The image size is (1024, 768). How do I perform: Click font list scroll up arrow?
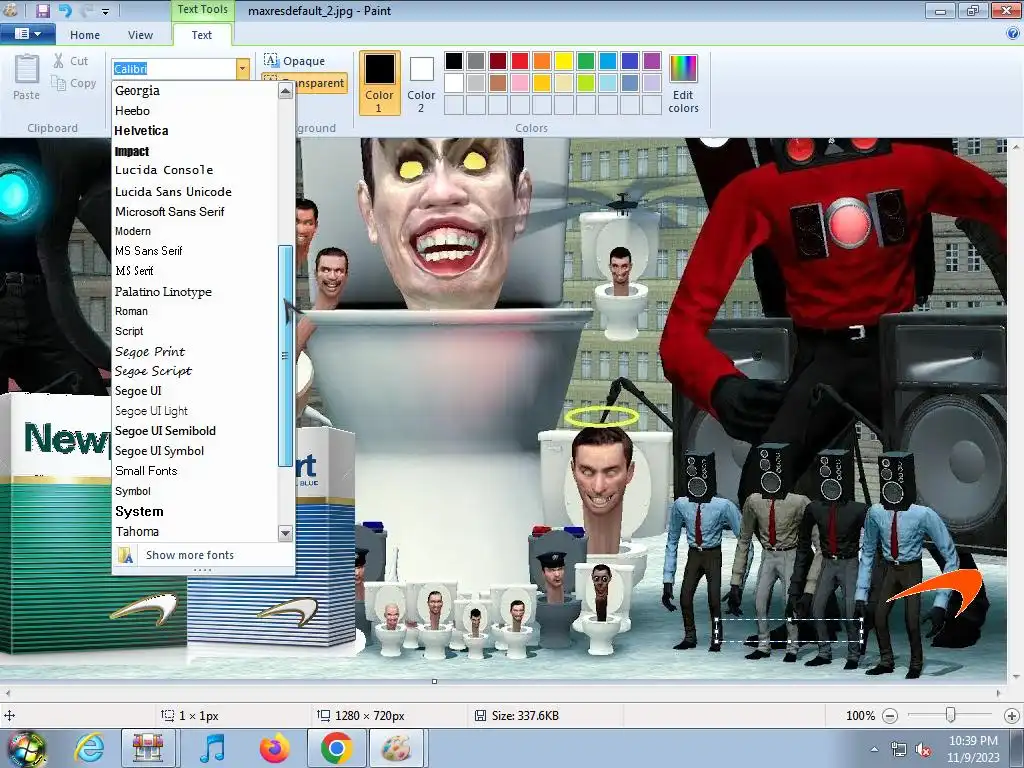(285, 91)
